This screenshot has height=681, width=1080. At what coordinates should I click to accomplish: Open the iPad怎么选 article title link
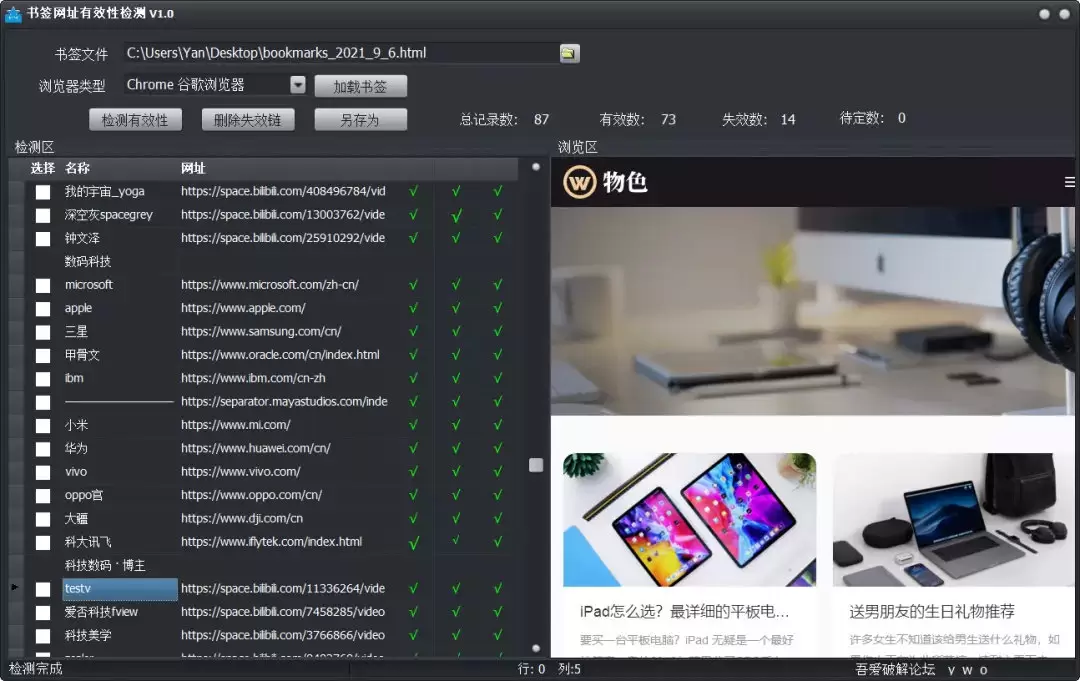[684, 611]
